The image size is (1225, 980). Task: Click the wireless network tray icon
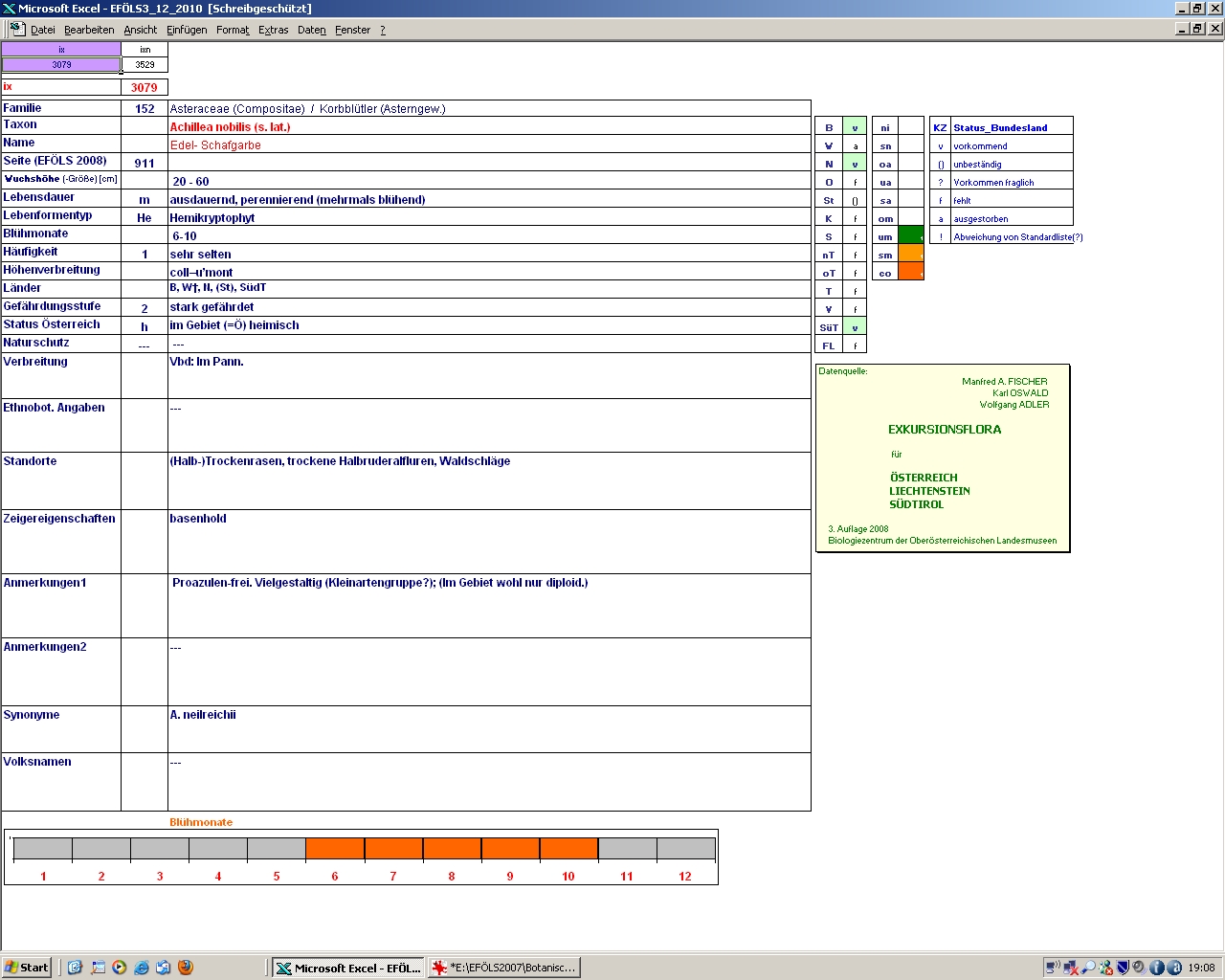[x=1053, y=968]
